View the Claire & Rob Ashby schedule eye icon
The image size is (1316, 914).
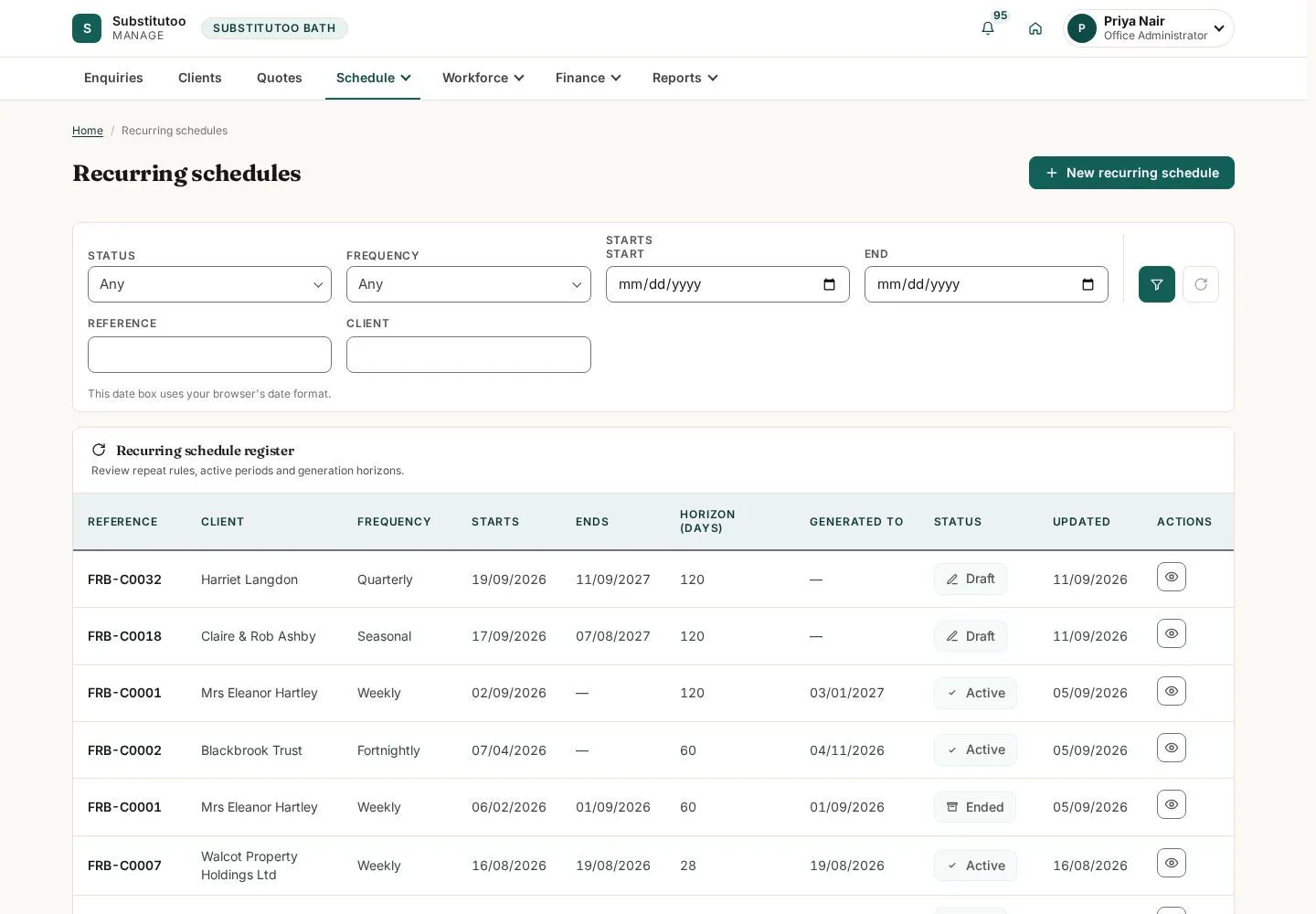click(x=1172, y=633)
